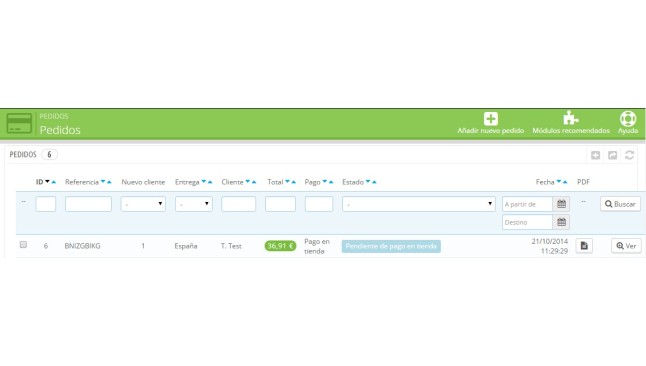Sort Referencia column descending
The width and height of the screenshot is (646, 366).
pos(103,181)
